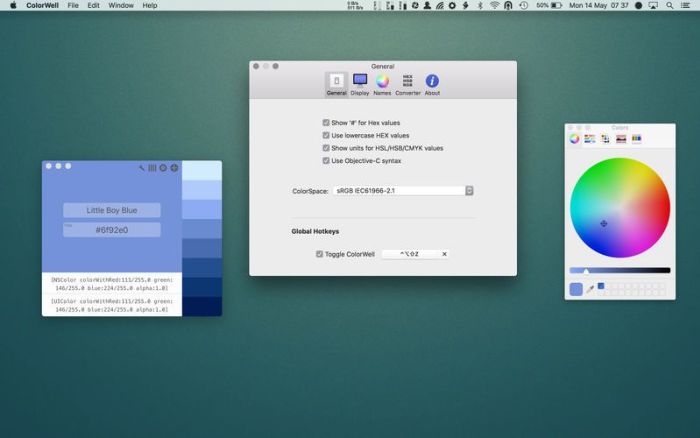Open the About pane
Viewport: 700px width, 438px height.
[x=432, y=84]
